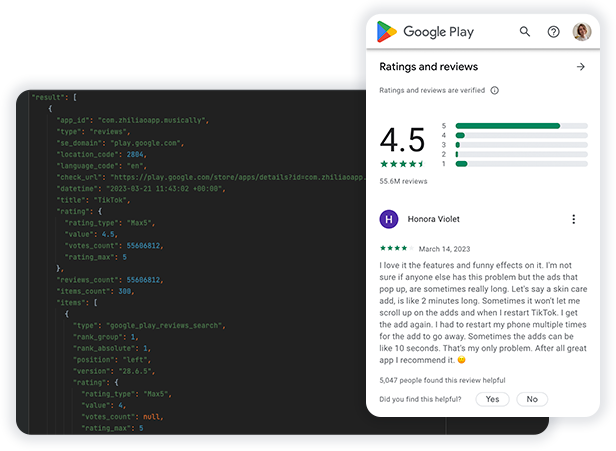This screenshot has width=616, height=451.
Task: Click the Google Play title text
Action: 438,32
